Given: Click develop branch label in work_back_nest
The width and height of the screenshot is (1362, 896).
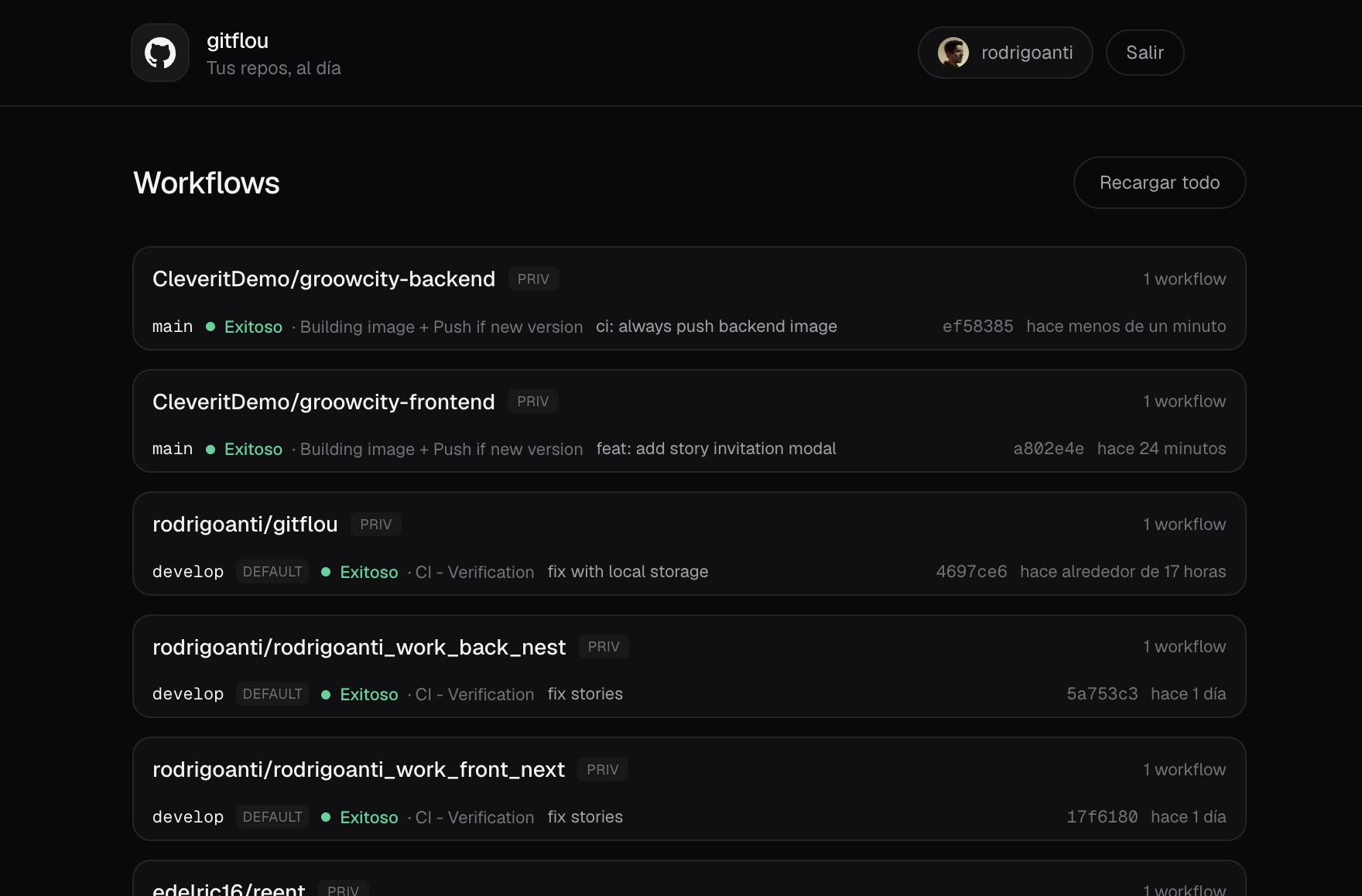Looking at the screenshot, I should point(188,694).
